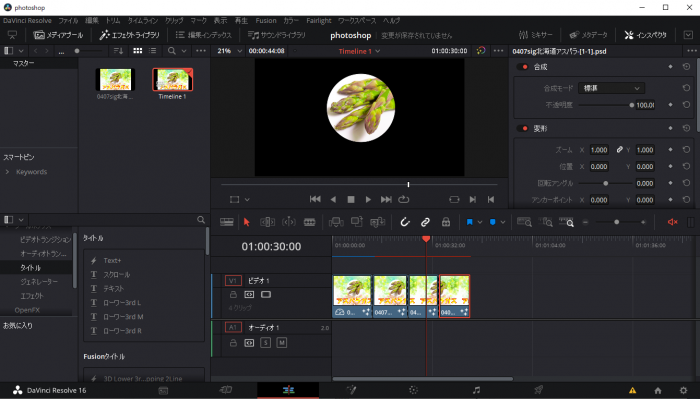Open the Fusion menu
Screen dimensions: 700x399
266,21
